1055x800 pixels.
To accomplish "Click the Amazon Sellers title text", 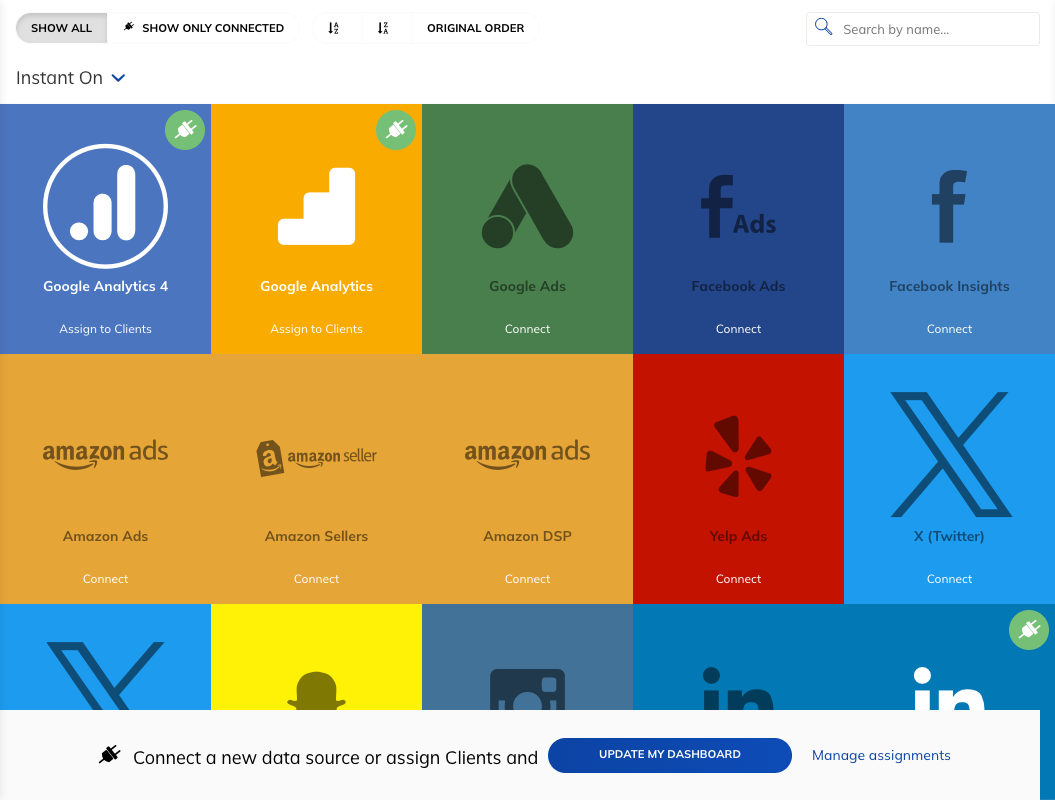I will [x=316, y=536].
